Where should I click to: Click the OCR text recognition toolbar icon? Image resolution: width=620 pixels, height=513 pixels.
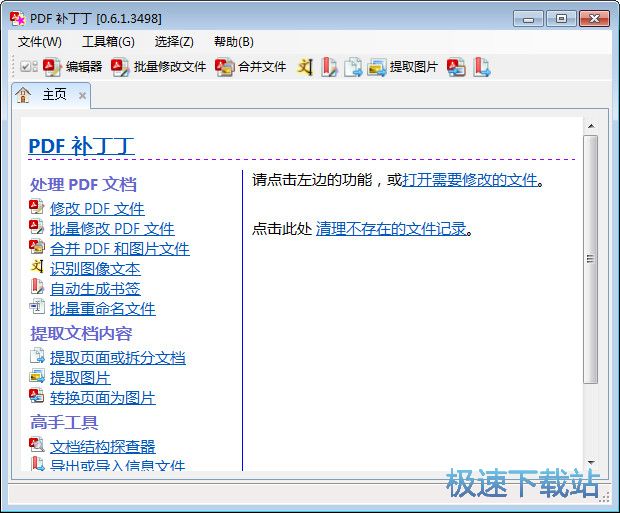305,67
